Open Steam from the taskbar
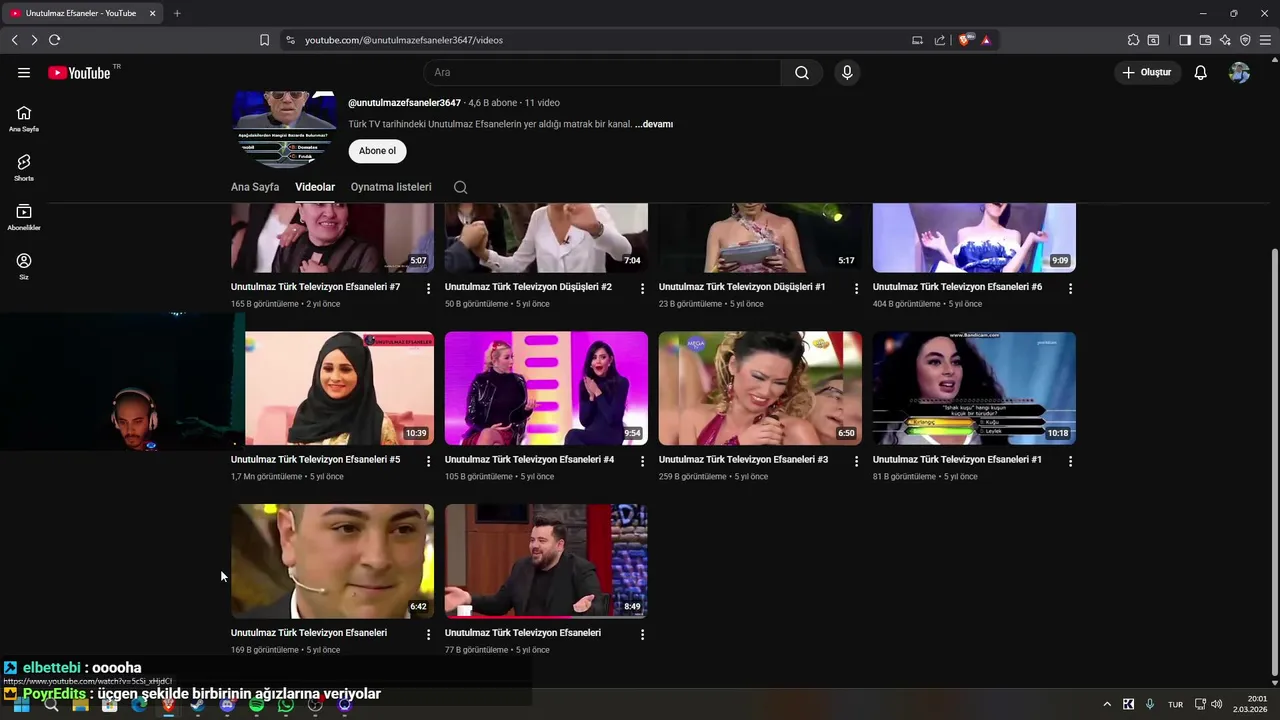The height and width of the screenshot is (720, 1280). click(x=198, y=705)
